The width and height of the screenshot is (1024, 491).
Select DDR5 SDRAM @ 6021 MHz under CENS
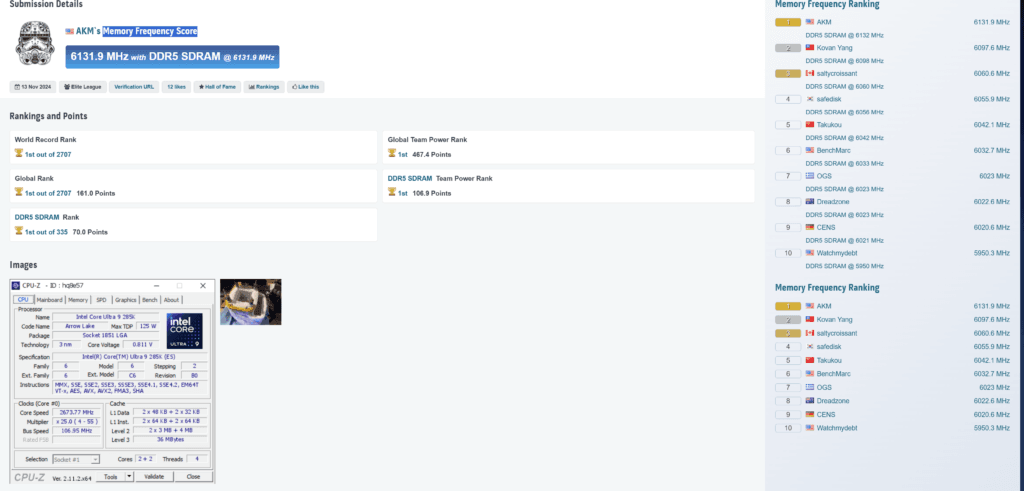tap(844, 240)
